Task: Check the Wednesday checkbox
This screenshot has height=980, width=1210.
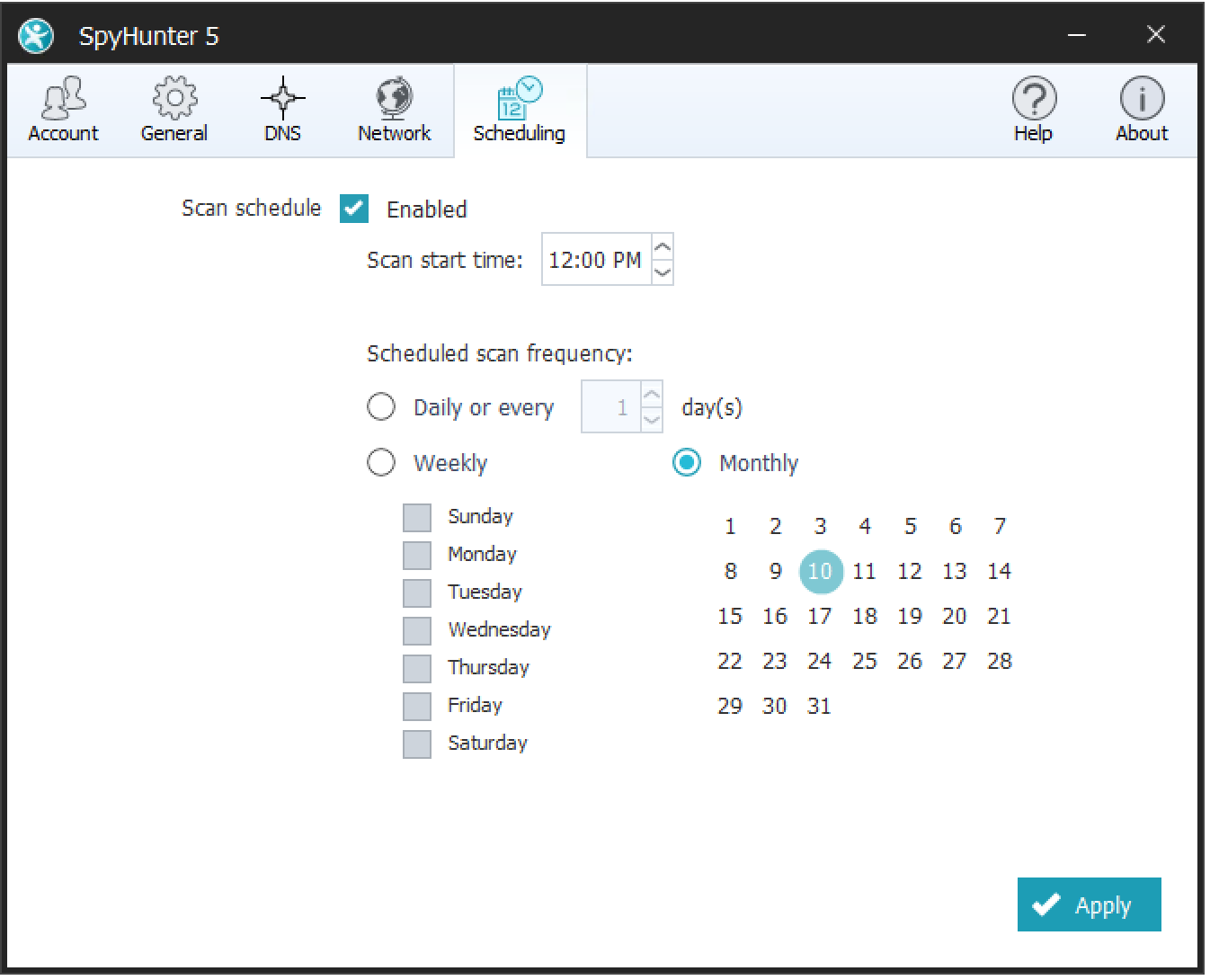Action: coord(417,631)
